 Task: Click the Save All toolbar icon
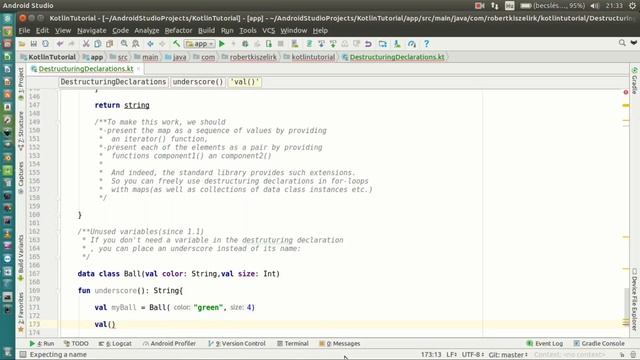[33, 44]
